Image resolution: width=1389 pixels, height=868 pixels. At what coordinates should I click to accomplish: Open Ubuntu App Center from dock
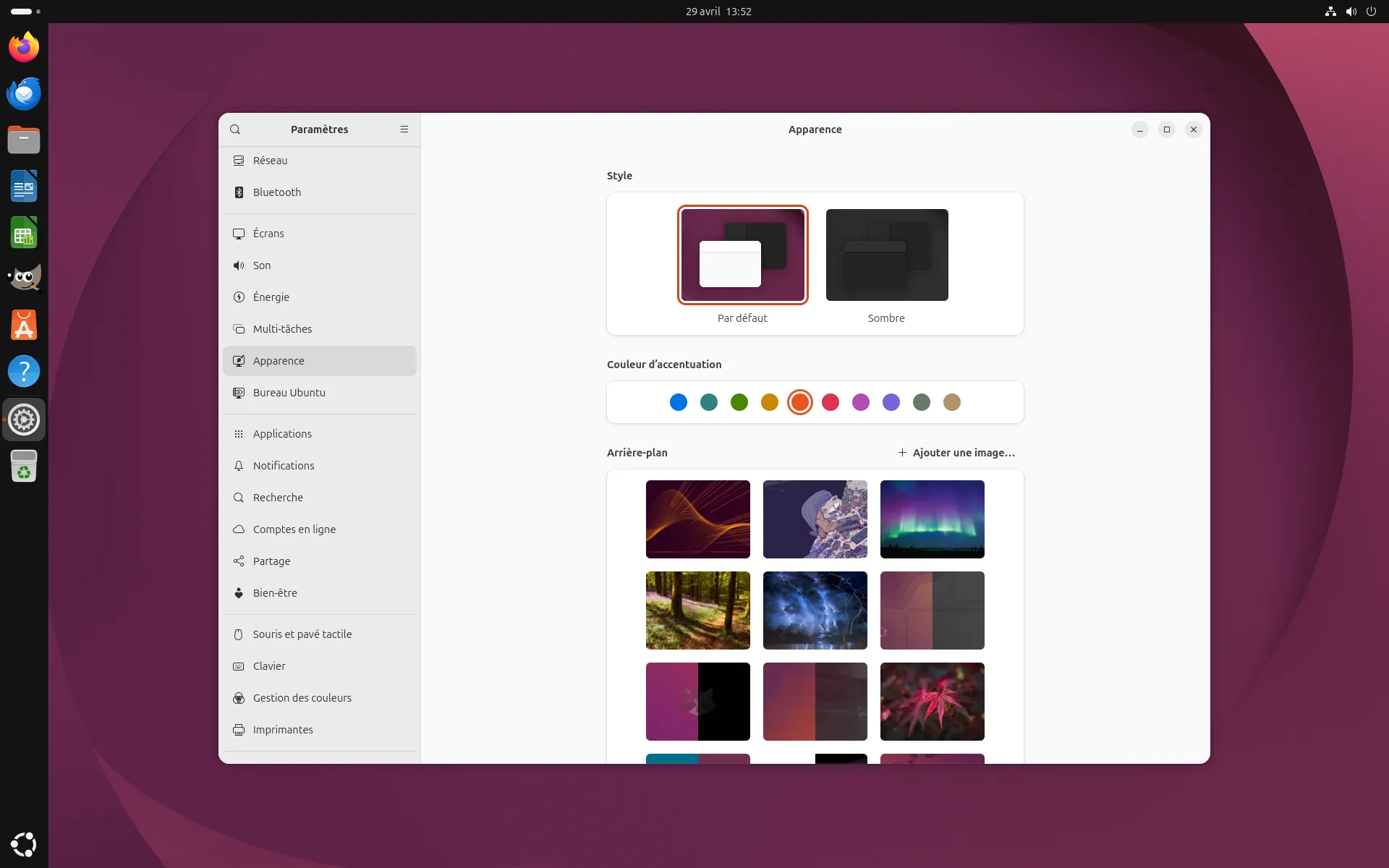pyautogui.click(x=24, y=325)
